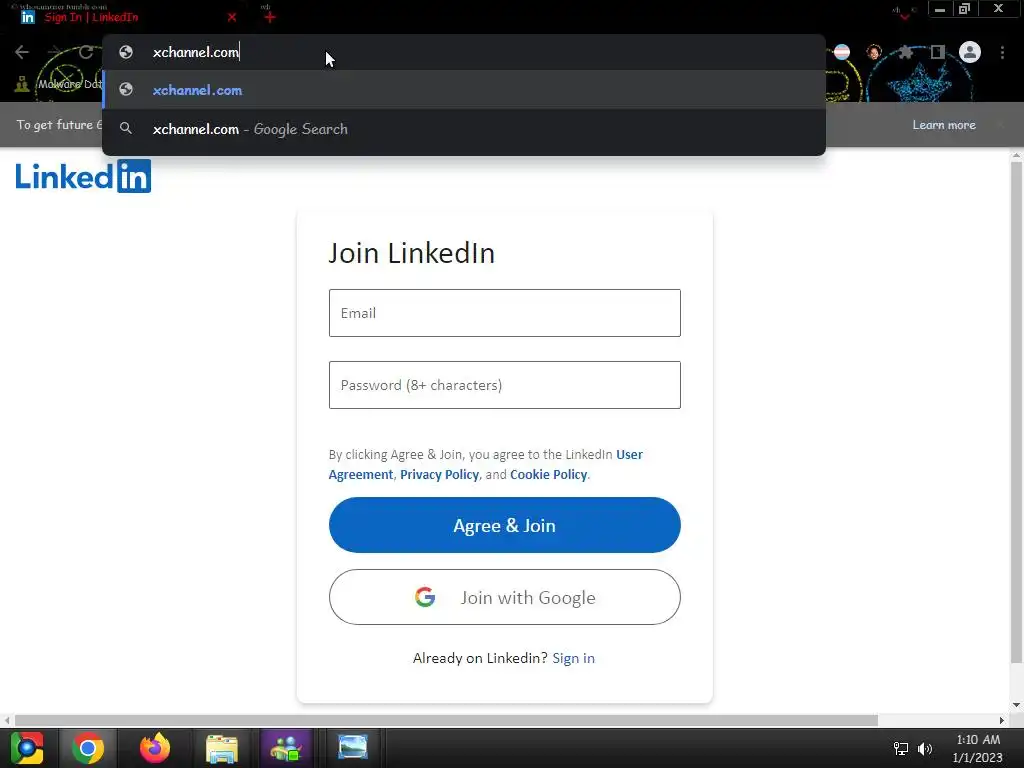Open the new tab plus button

(x=270, y=17)
